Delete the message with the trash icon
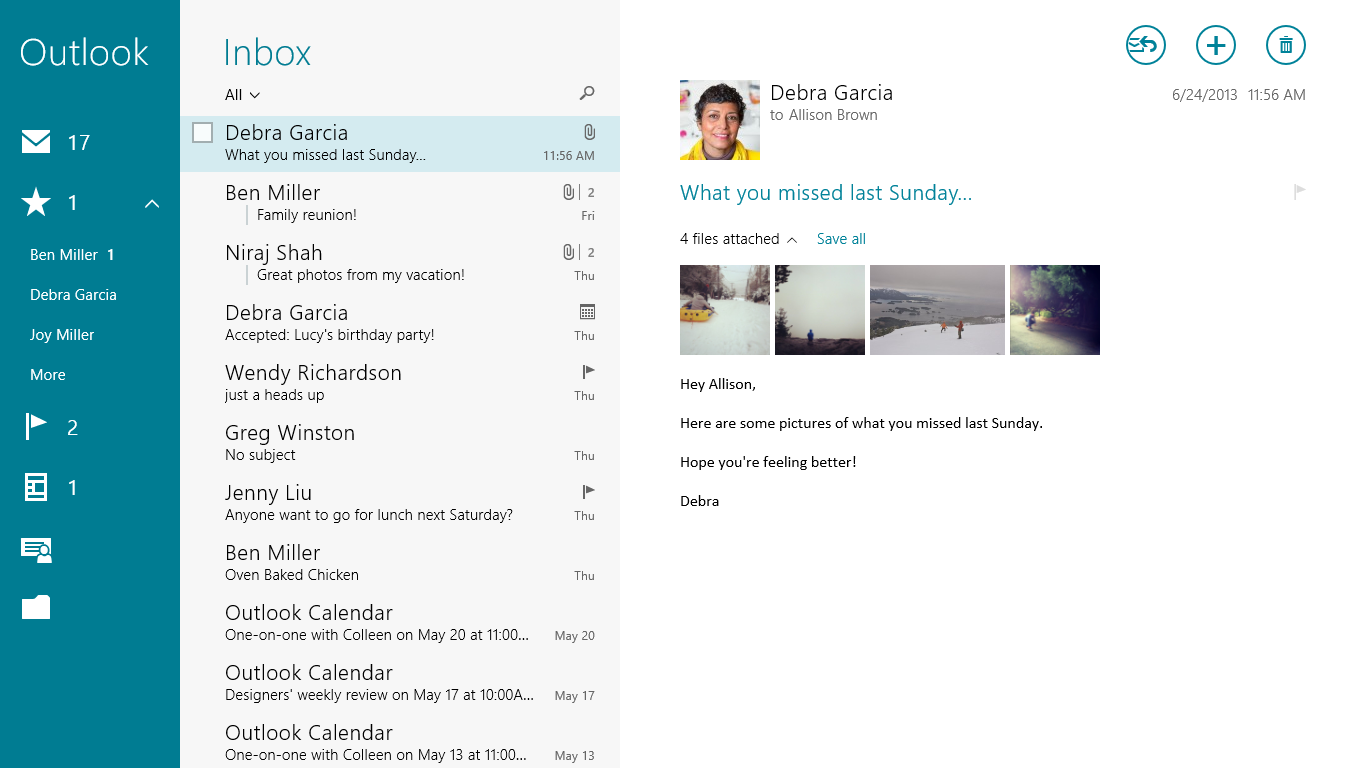The width and height of the screenshot is (1366, 768). pyautogui.click(x=1285, y=45)
